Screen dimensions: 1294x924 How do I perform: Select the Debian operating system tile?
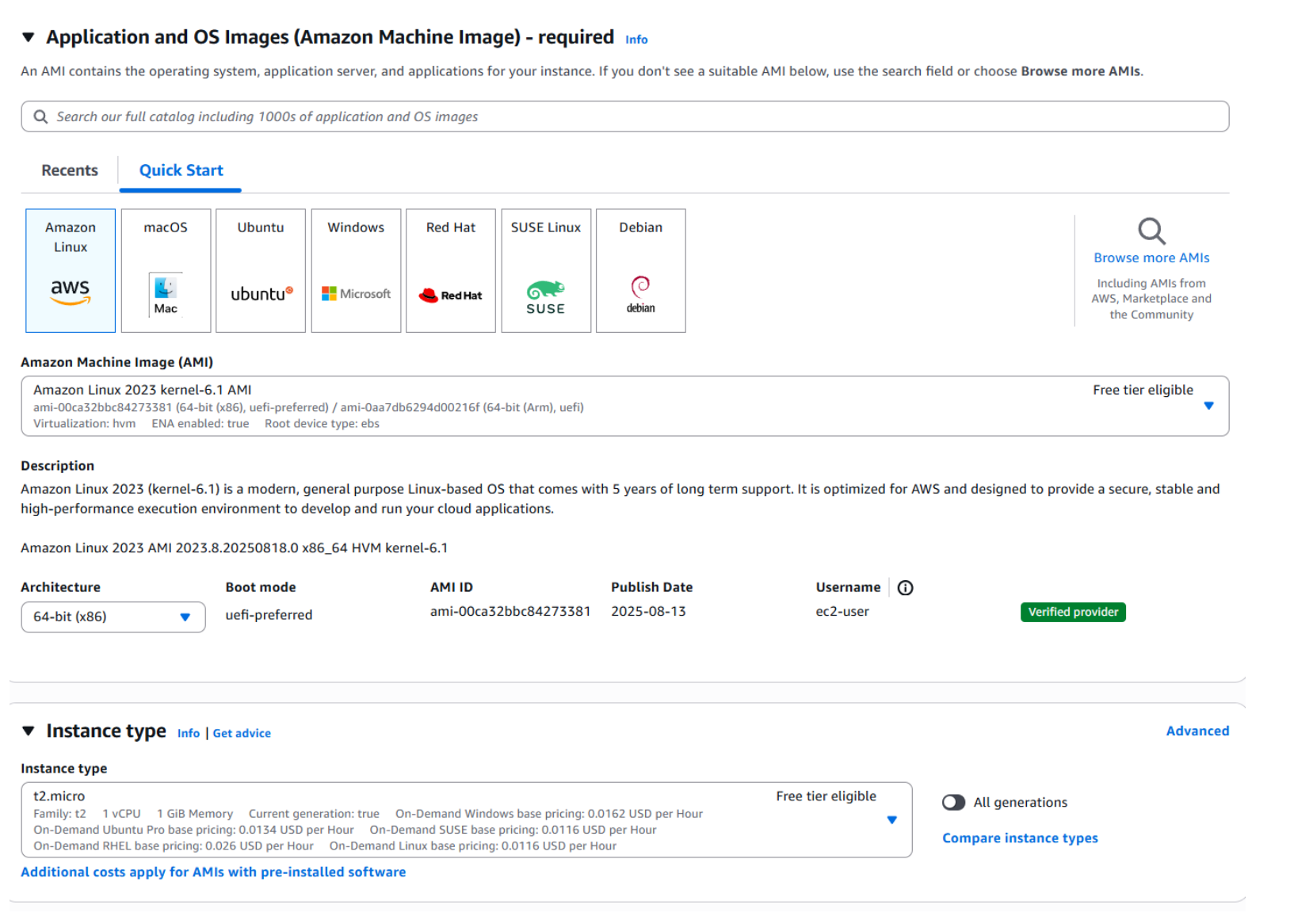640,269
